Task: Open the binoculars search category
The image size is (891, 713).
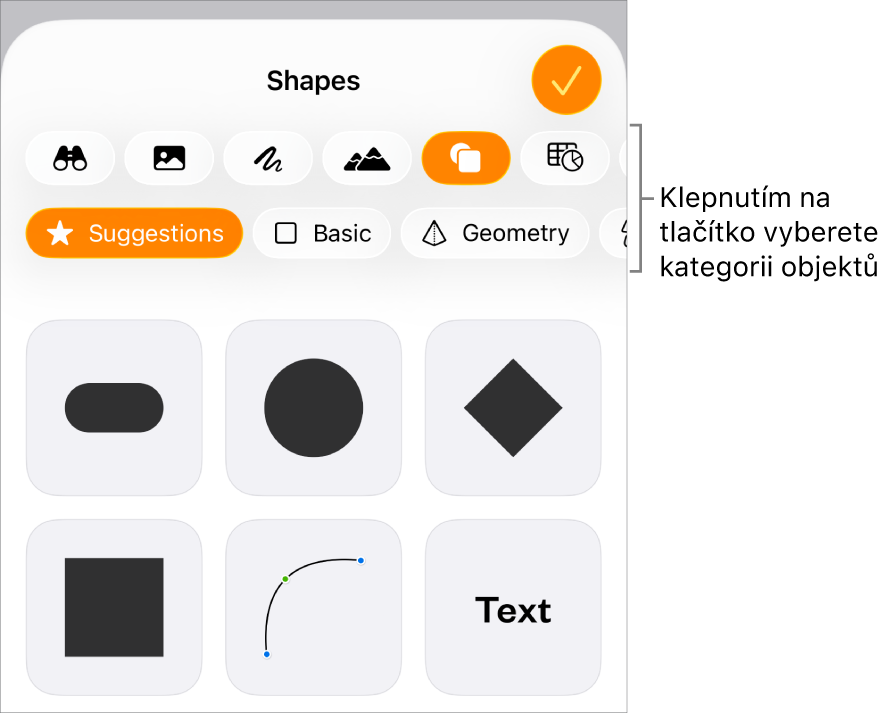Action: point(70,158)
